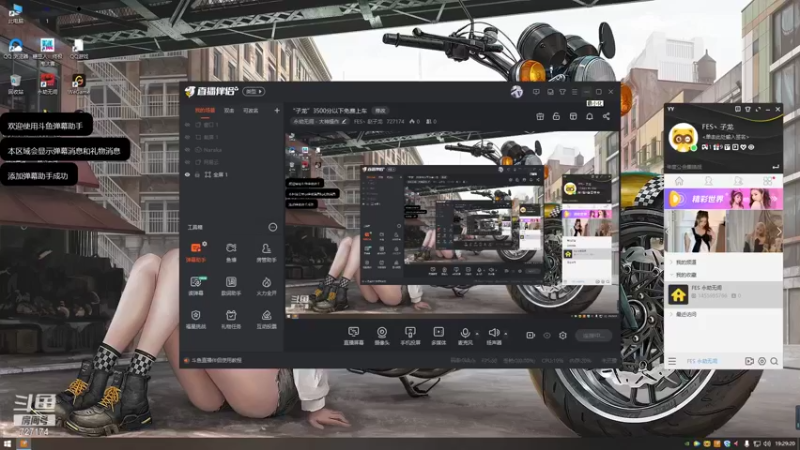Open YY contacts tab
The image size is (800, 450).
click(x=708, y=181)
